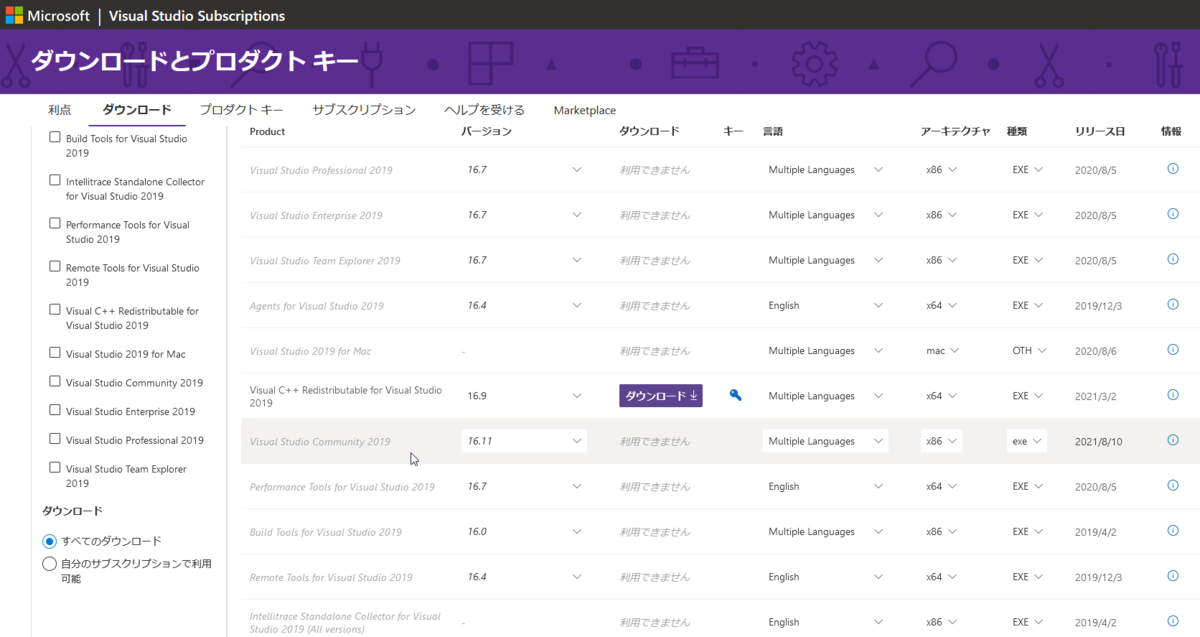Check Visual Studio Community 2019 filter

pyautogui.click(x=55, y=382)
